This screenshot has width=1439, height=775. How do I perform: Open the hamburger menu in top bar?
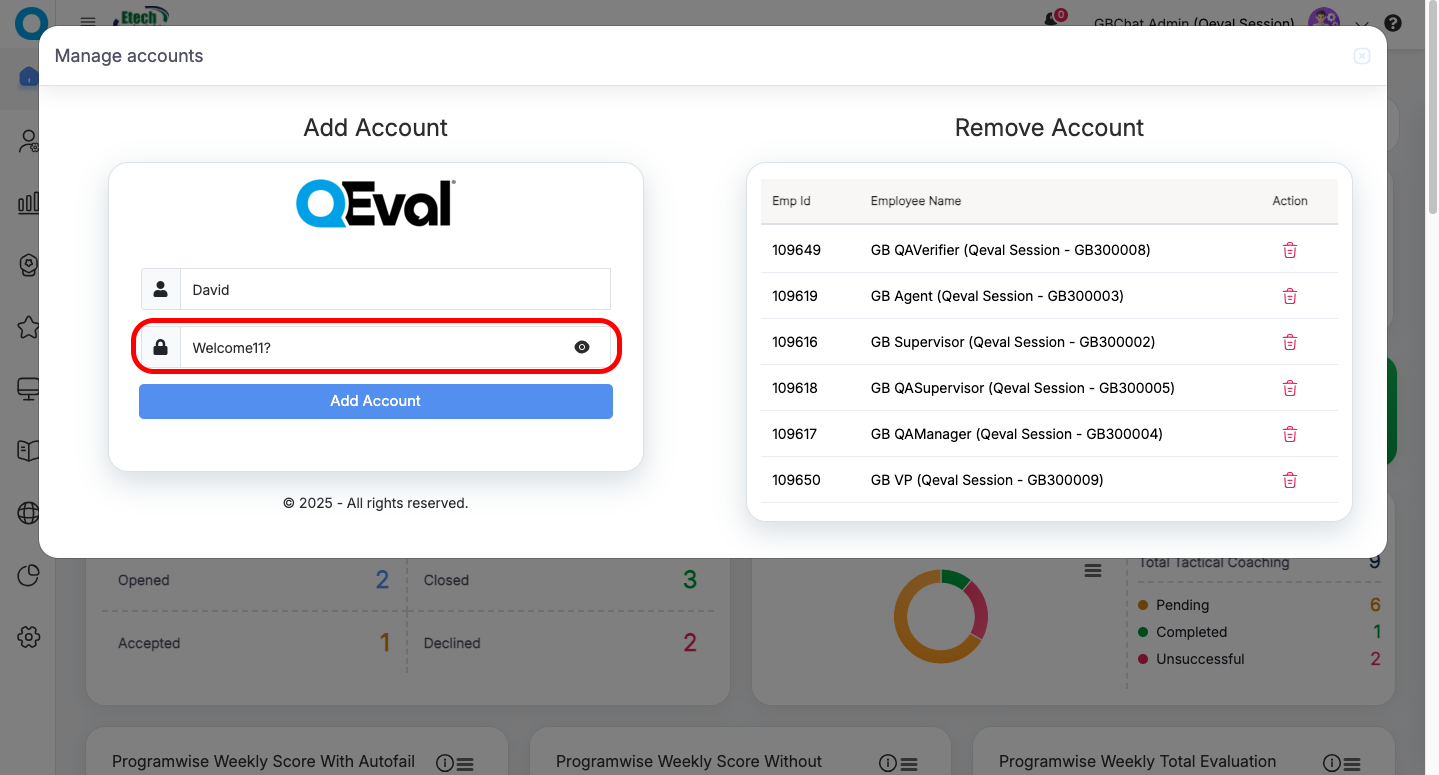88,21
